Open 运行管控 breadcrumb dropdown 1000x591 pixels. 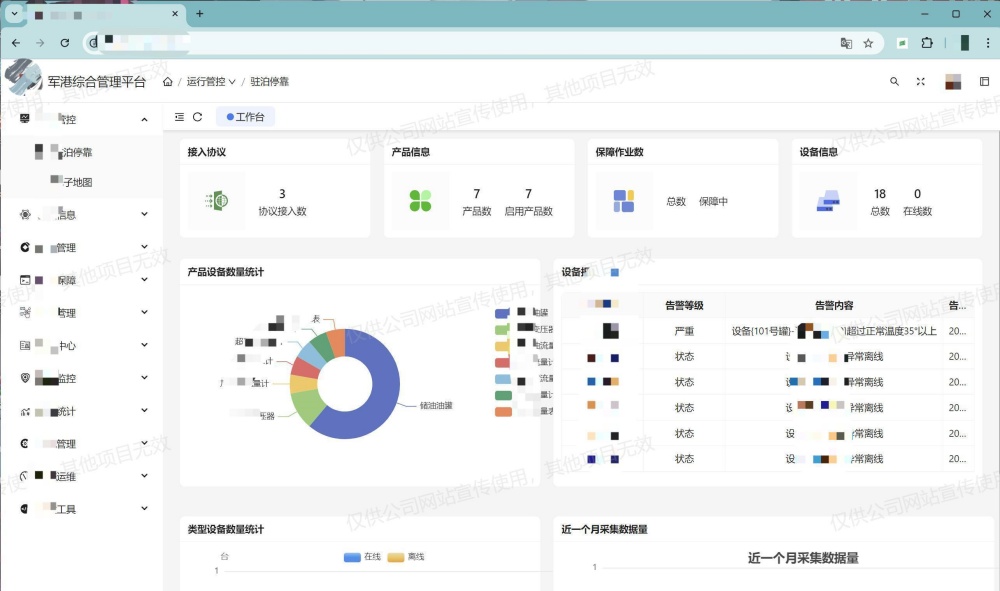pos(211,82)
